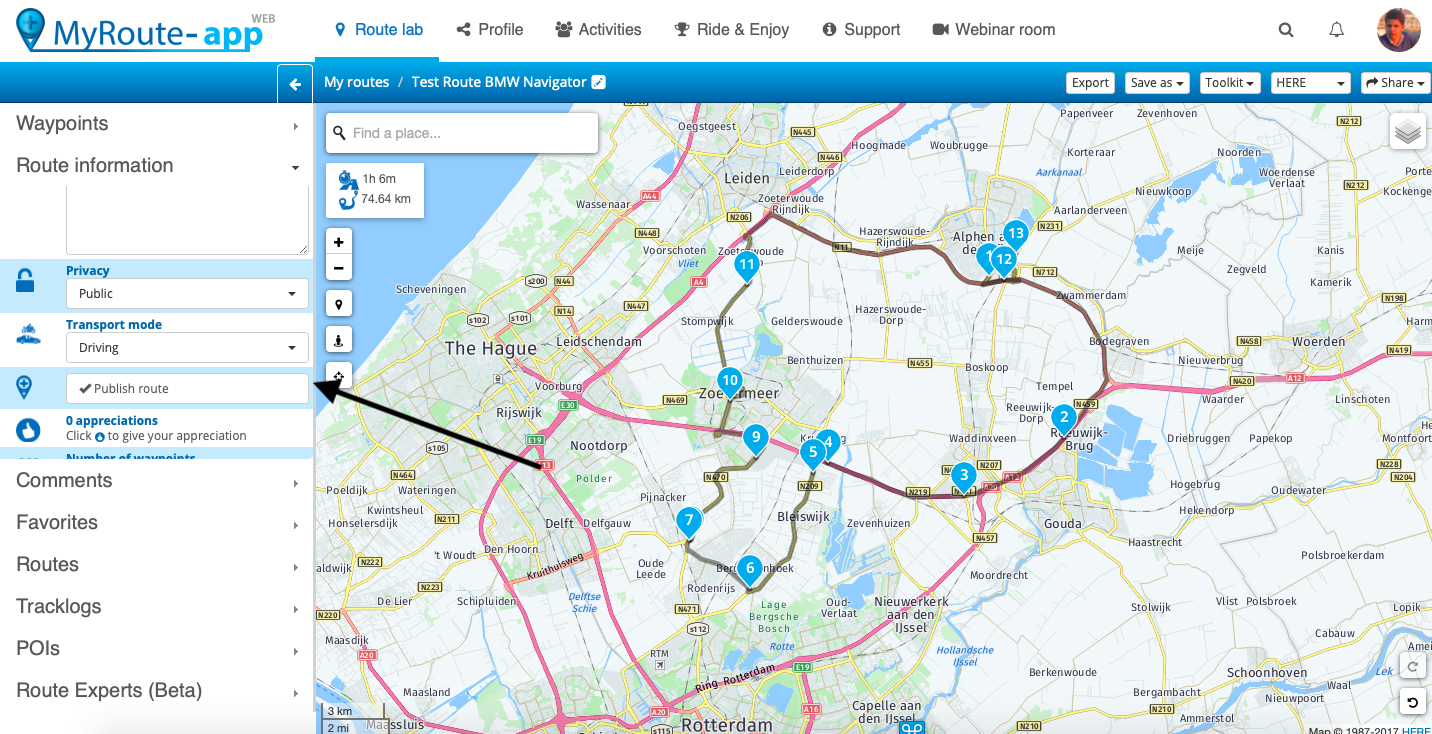Click the Privacy padlock icon
The image size is (1432, 734).
(26, 282)
